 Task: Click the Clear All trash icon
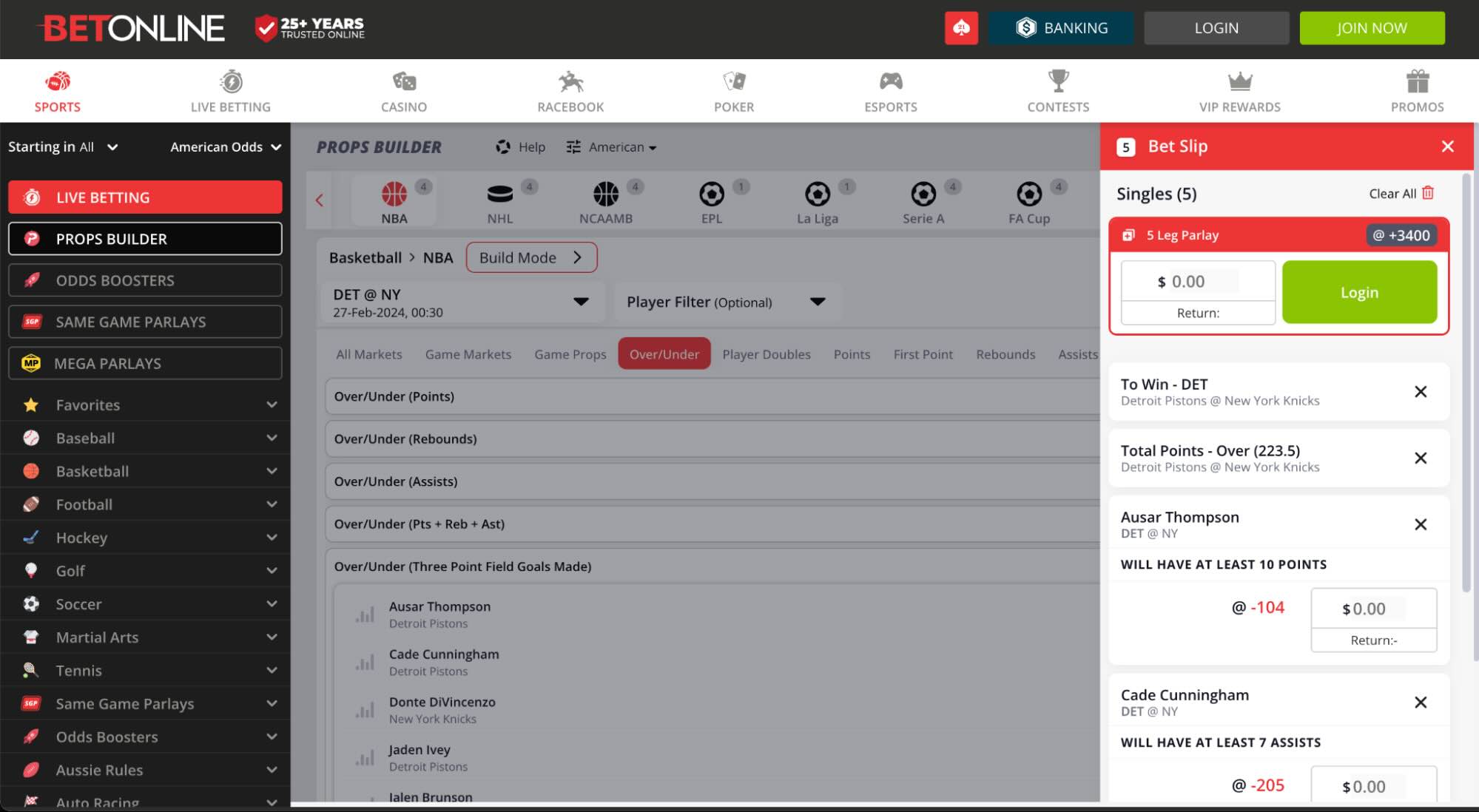tap(1428, 193)
